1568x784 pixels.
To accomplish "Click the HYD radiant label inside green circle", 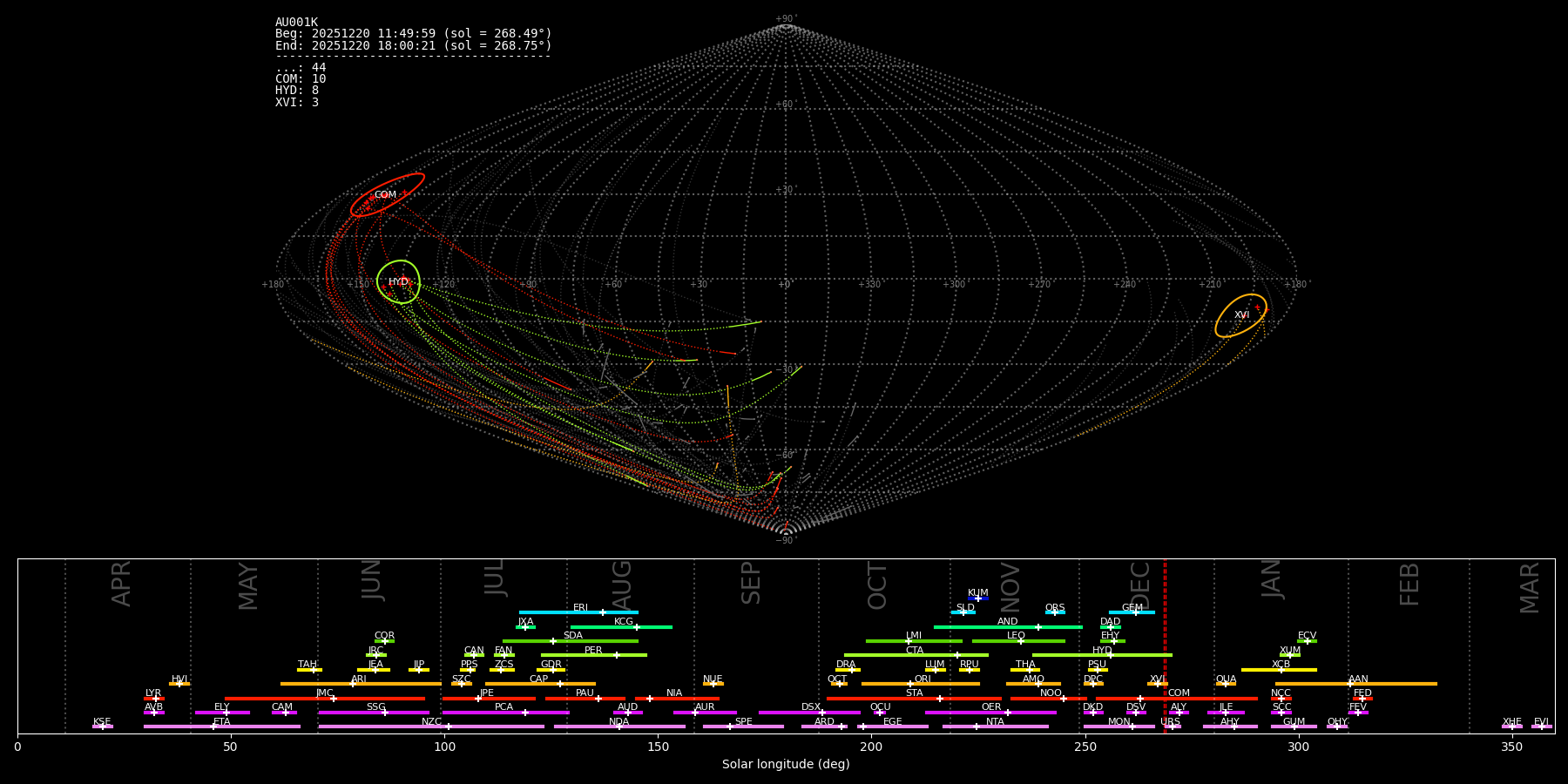I will [x=398, y=282].
